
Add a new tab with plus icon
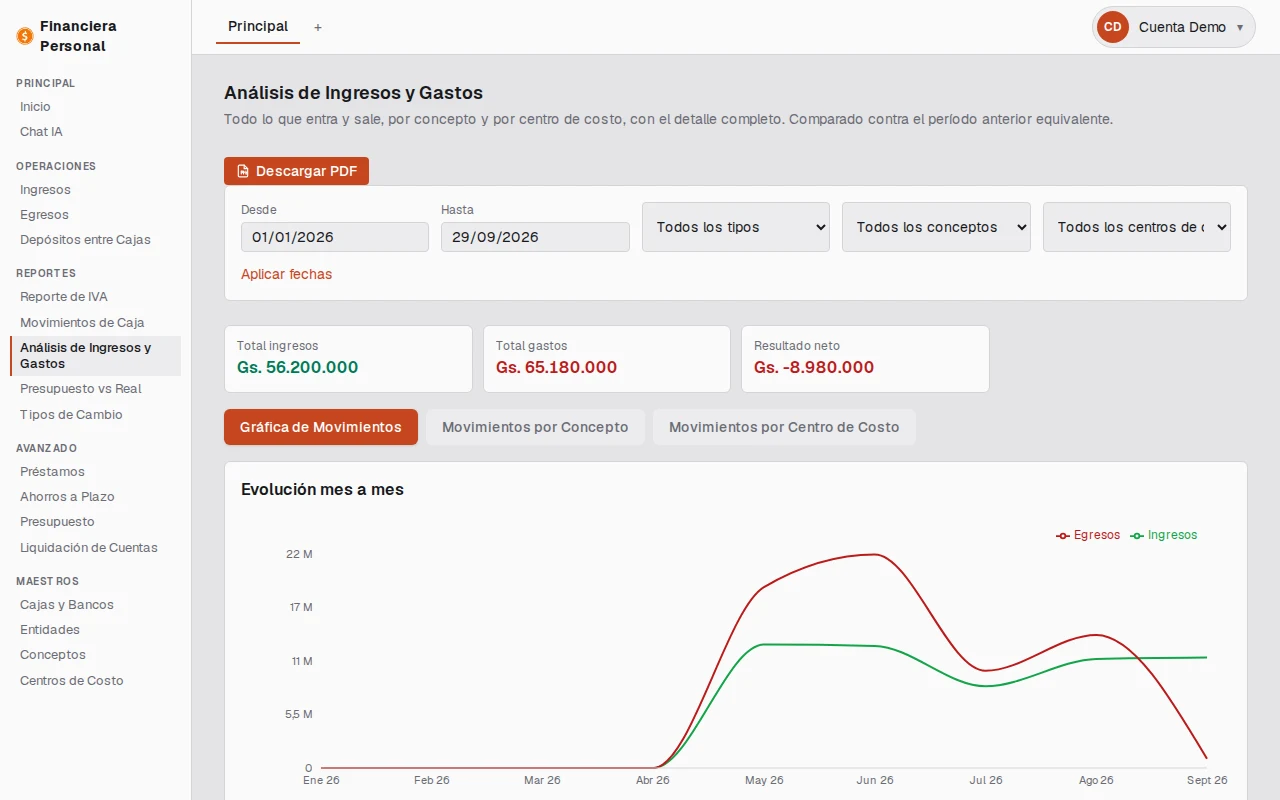point(318,28)
